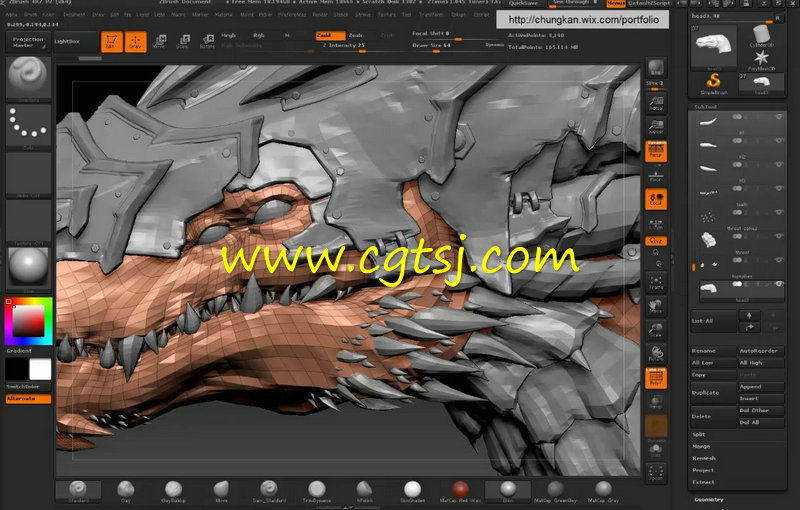800x510 pixels.
Task: Click the Append button
Action: pyautogui.click(x=761, y=387)
